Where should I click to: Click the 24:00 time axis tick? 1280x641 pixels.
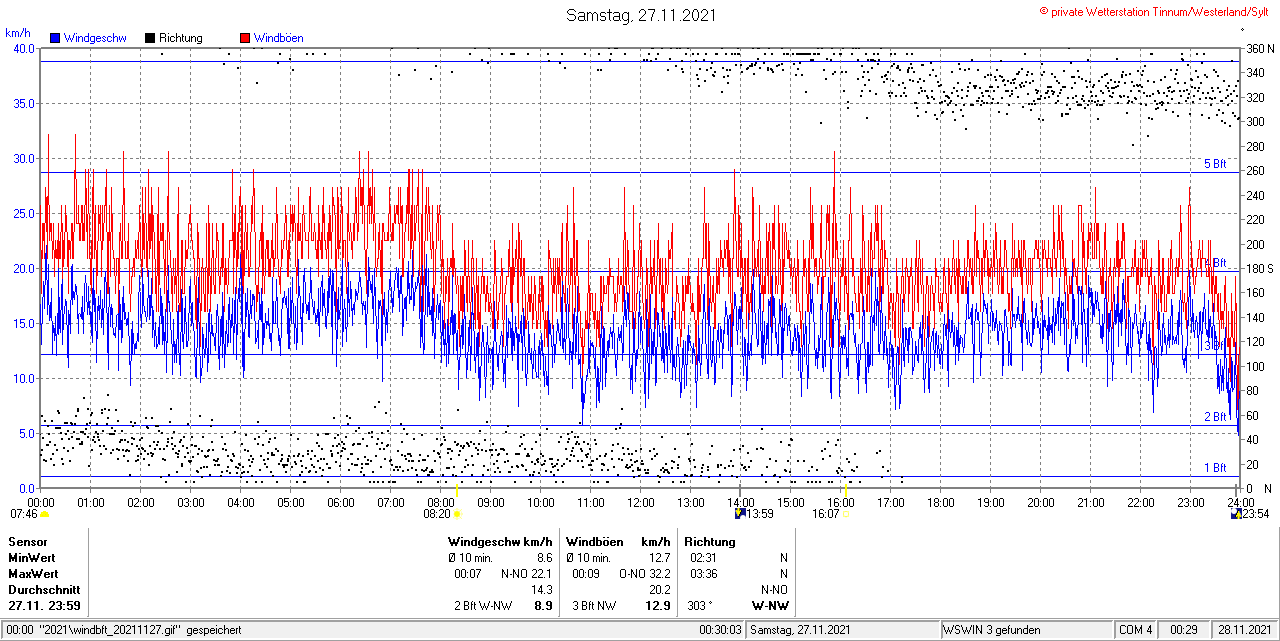1241,502
